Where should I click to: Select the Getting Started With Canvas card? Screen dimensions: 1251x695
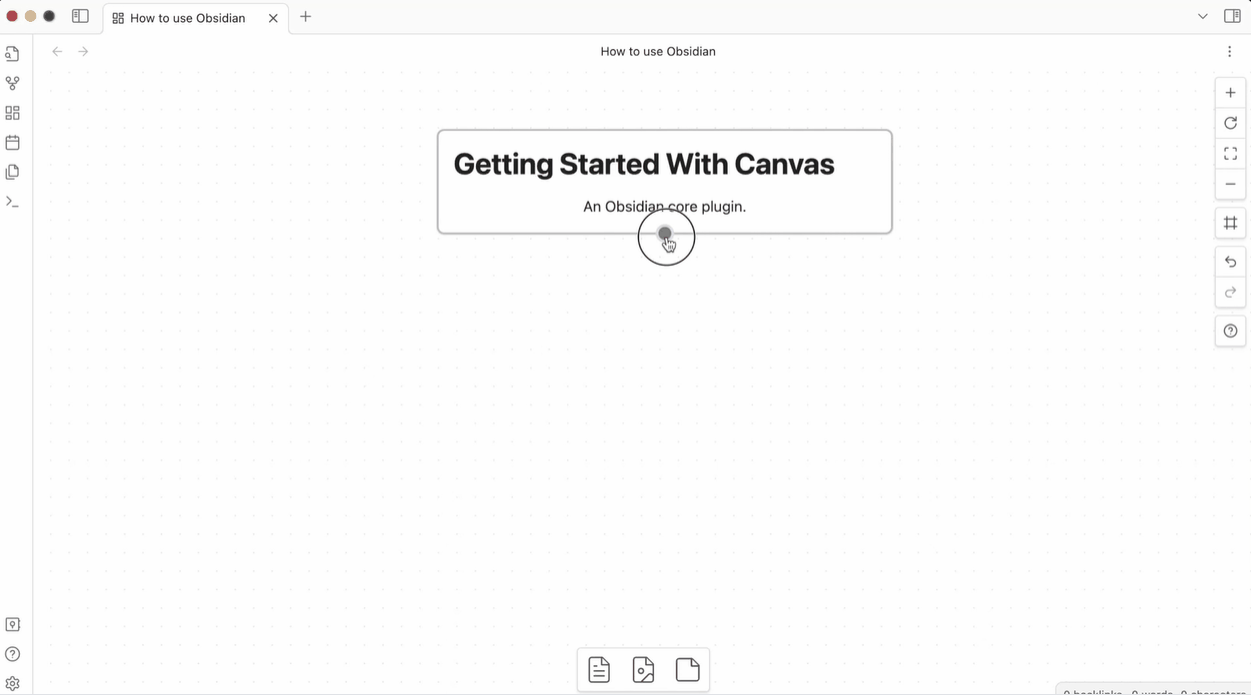tap(665, 181)
